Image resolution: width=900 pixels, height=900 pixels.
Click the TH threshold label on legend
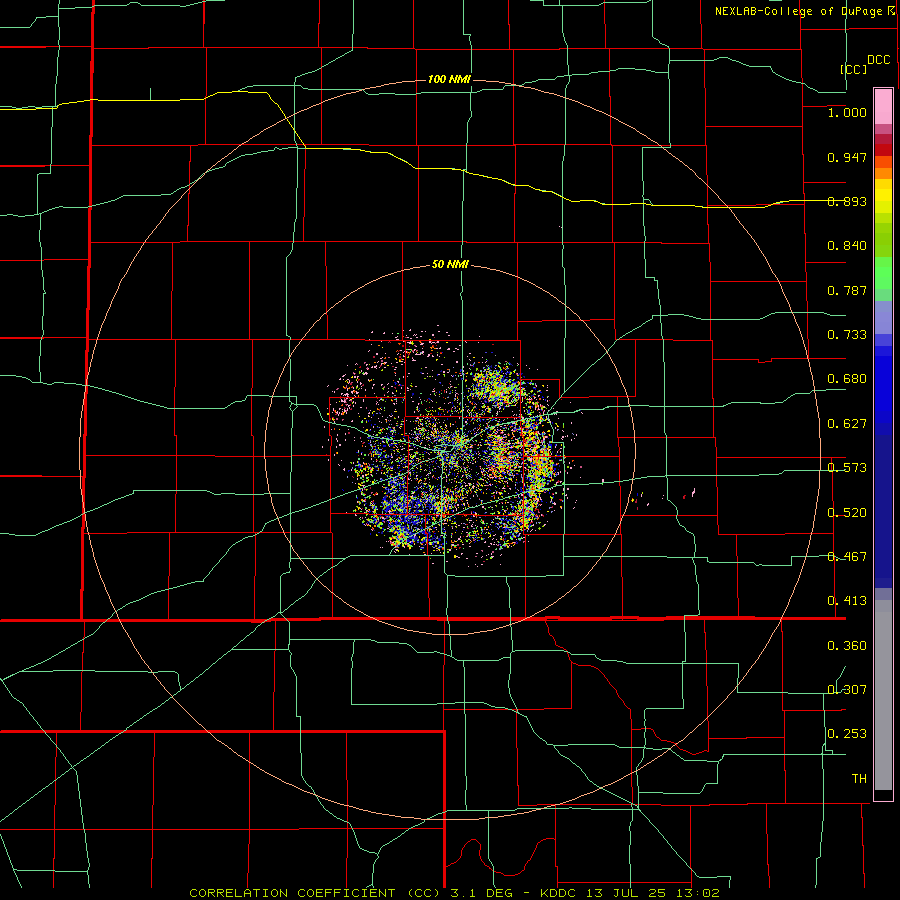point(859,779)
